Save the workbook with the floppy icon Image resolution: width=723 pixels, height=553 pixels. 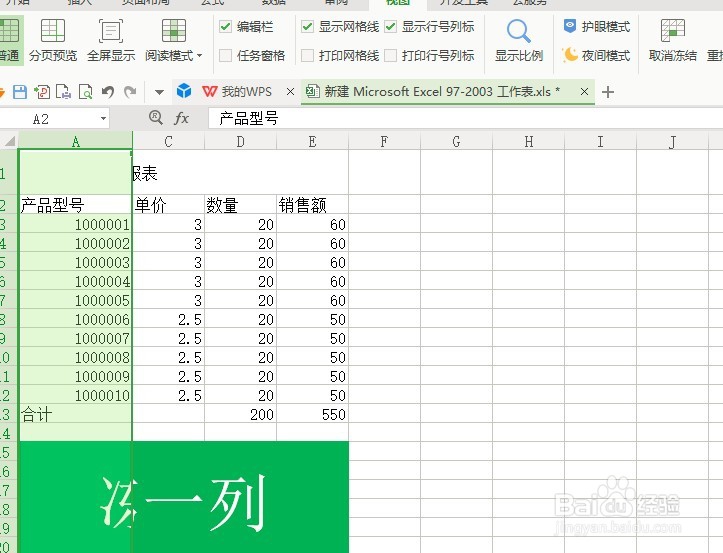[20, 92]
